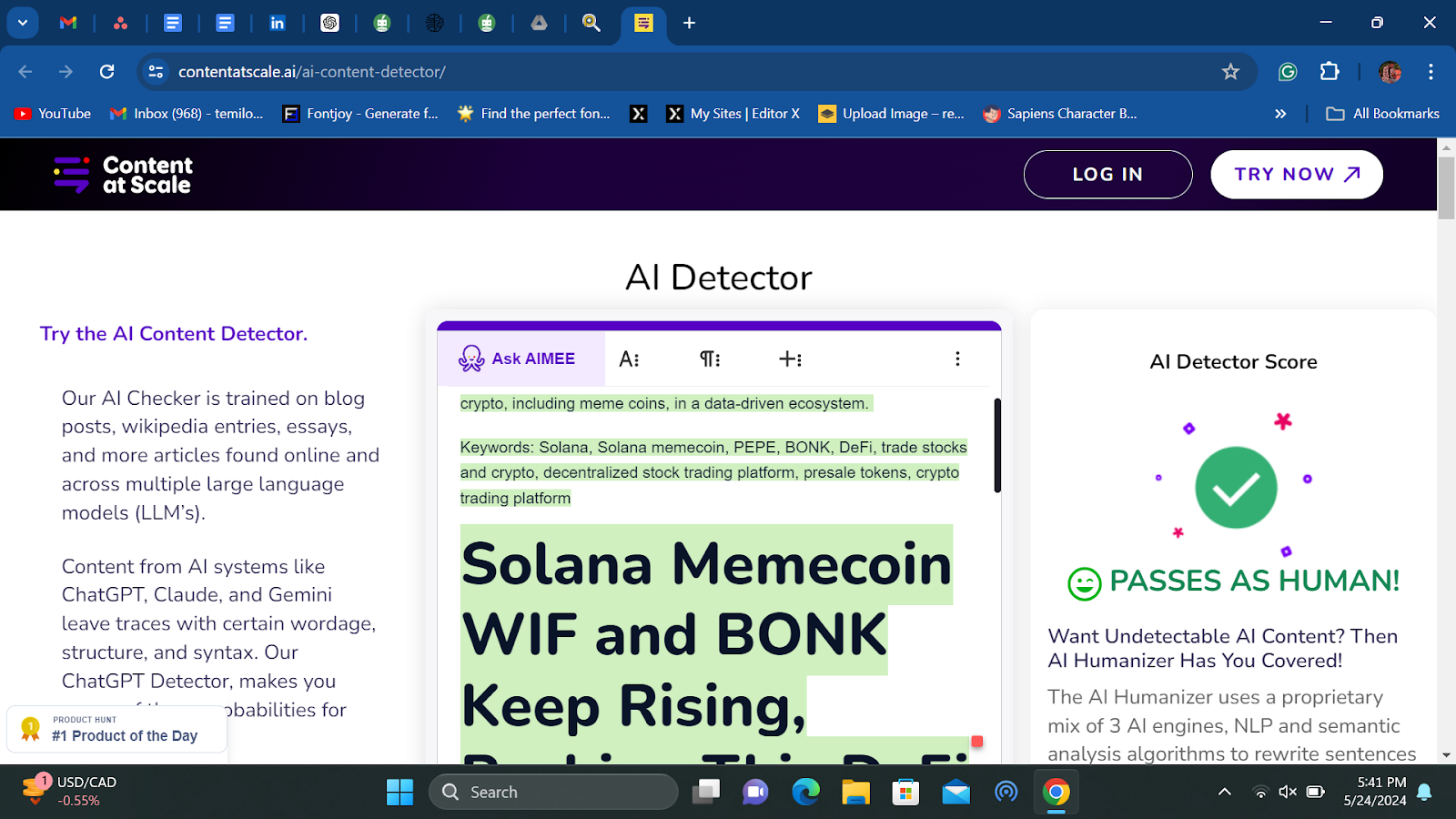Switch to the LinkedIn browser tab

(x=278, y=23)
